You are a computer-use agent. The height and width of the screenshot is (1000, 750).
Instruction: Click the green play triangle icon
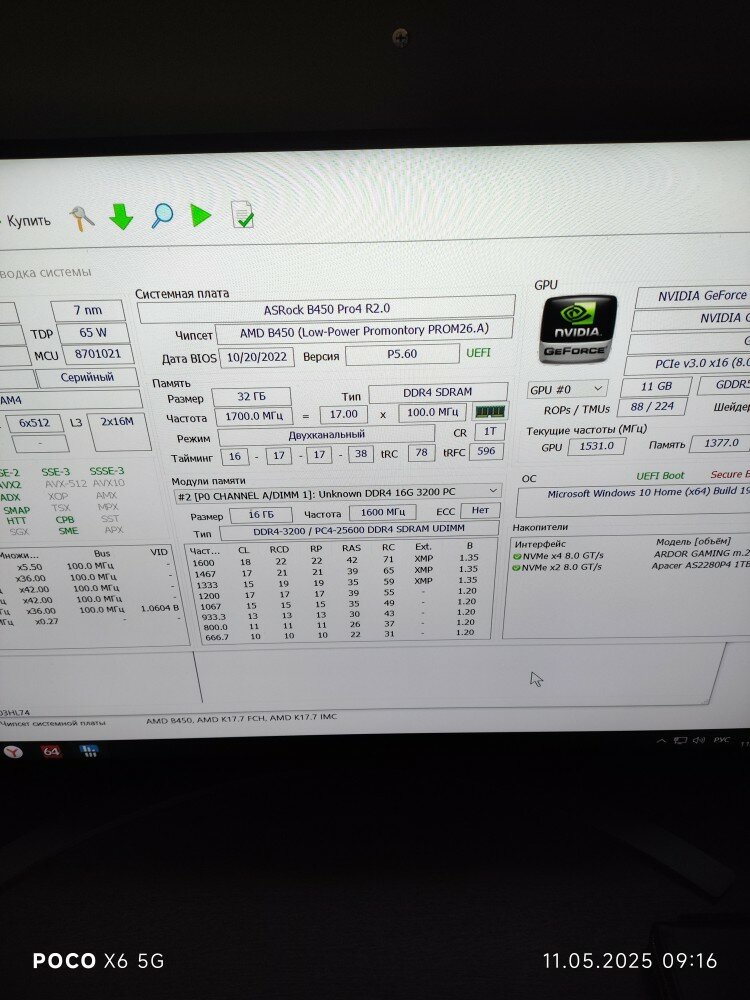point(200,215)
